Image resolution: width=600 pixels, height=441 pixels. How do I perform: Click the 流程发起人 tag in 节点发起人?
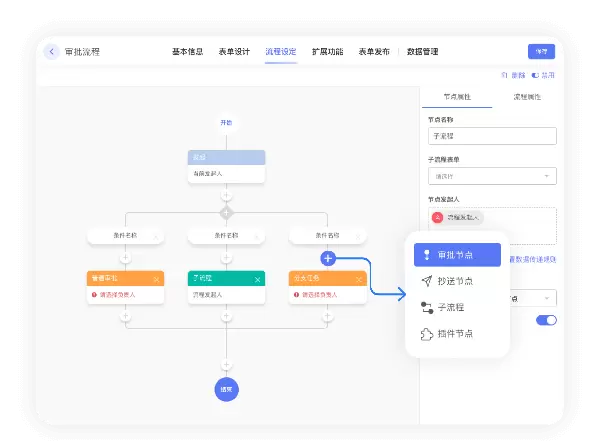pos(457,217)
